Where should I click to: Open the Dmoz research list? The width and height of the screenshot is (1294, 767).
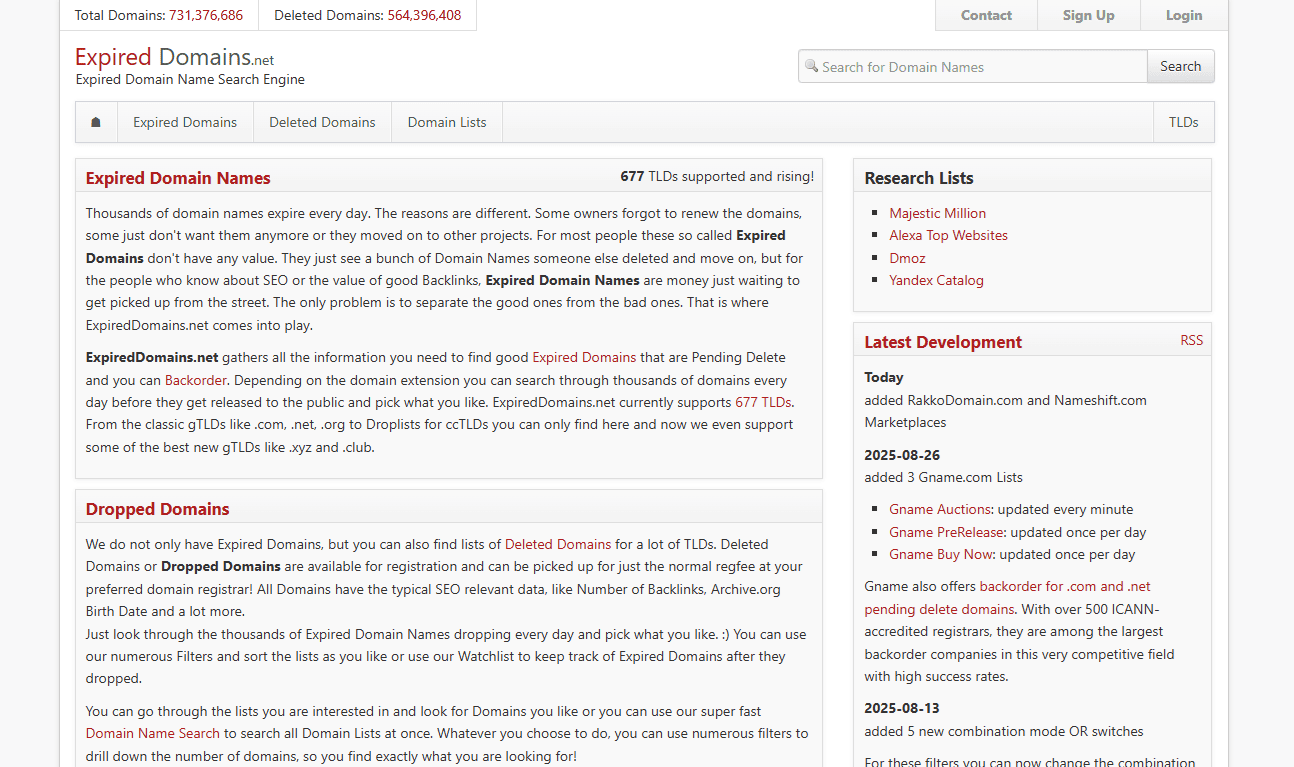907,258
